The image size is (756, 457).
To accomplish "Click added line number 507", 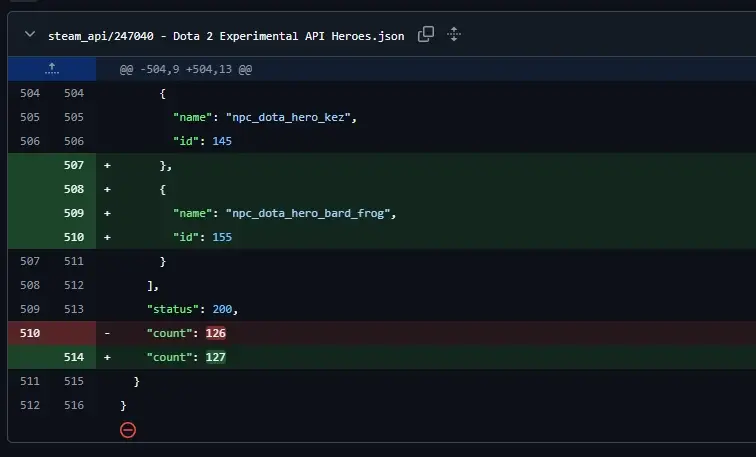I will pyautogui.click(x=74, y=165).
